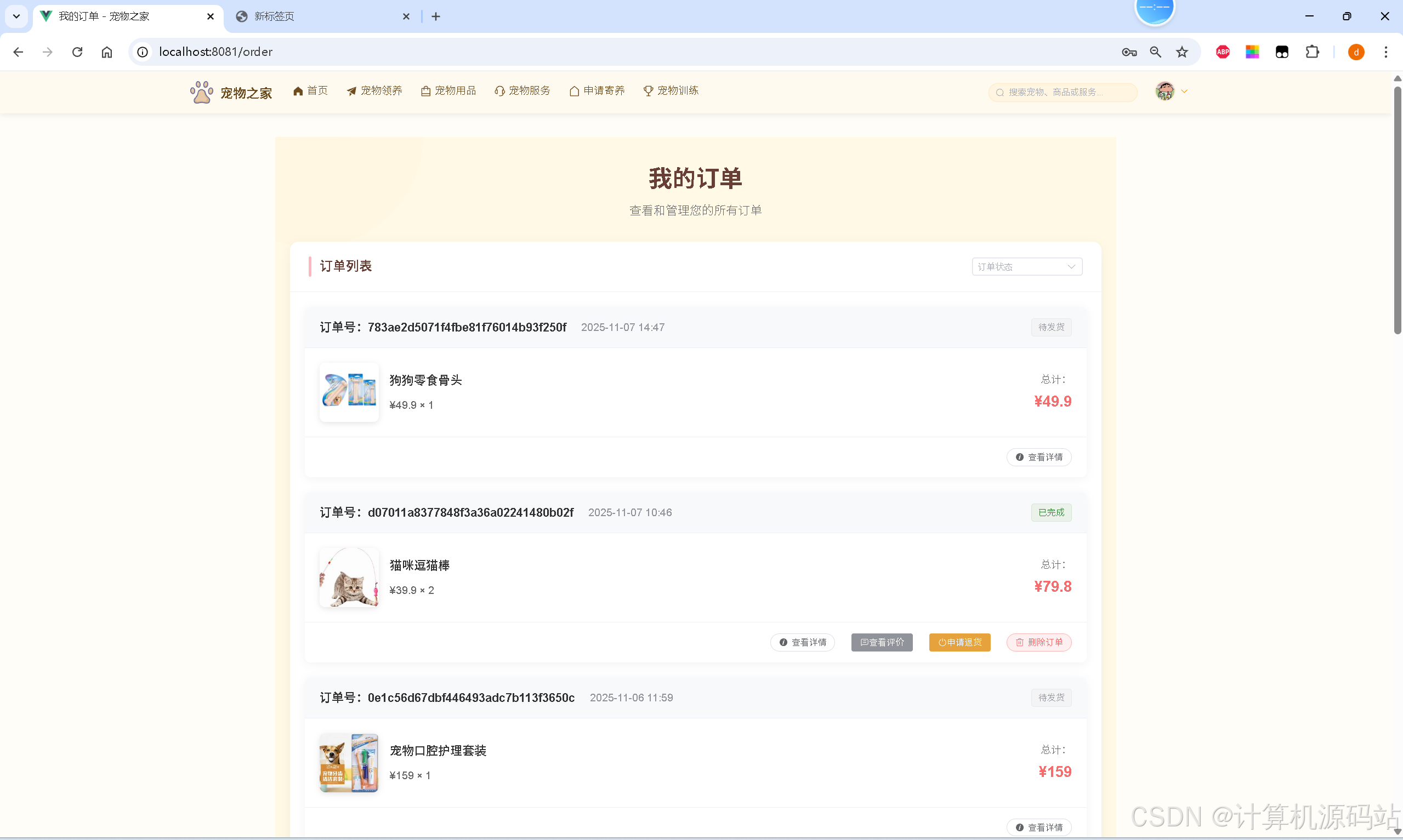Screen dimensions: 1403x840
Task: Open a new browser tab with plus button
Action: (435, 16)
